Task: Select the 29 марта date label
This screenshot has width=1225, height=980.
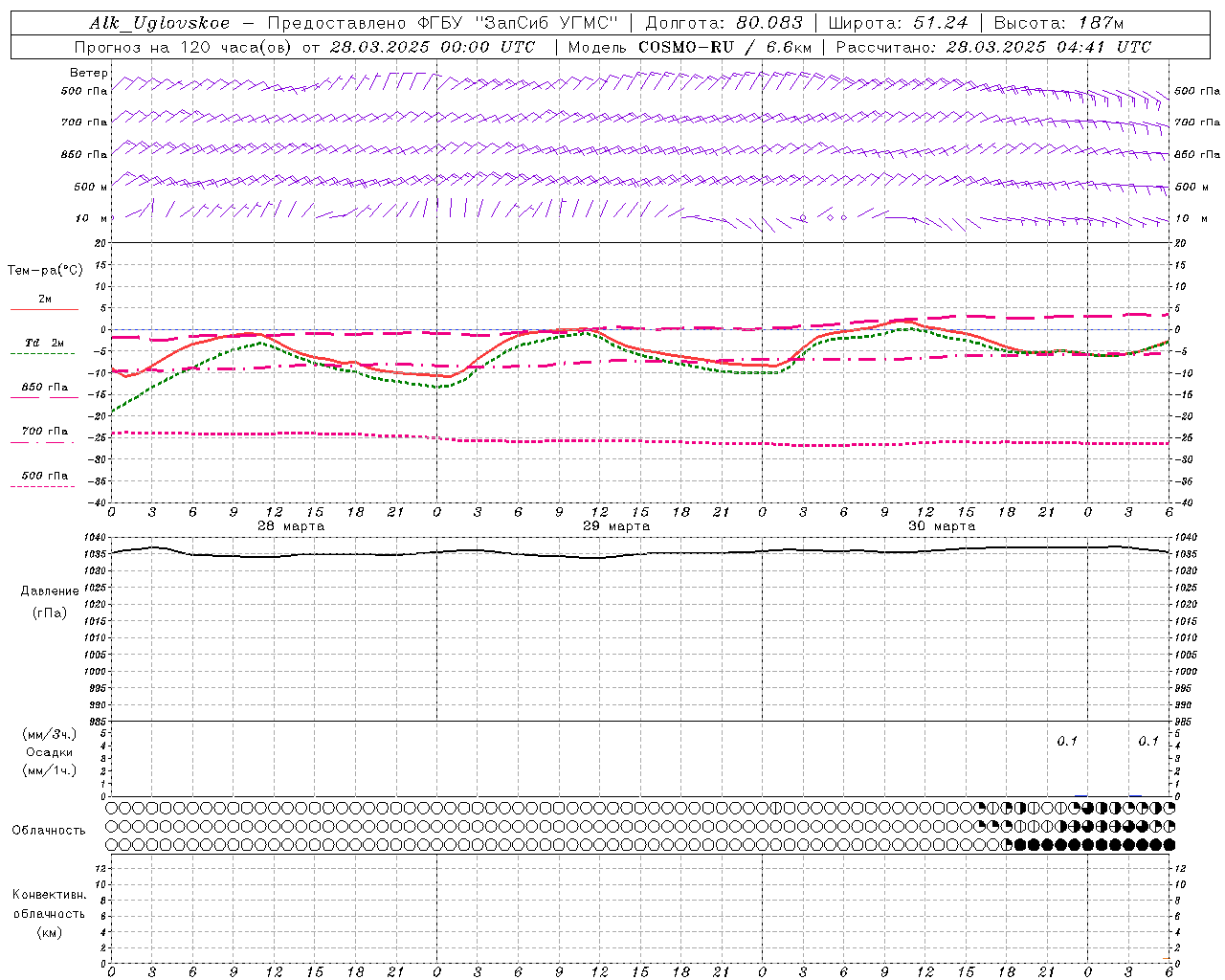Action: tap(616, 526)
